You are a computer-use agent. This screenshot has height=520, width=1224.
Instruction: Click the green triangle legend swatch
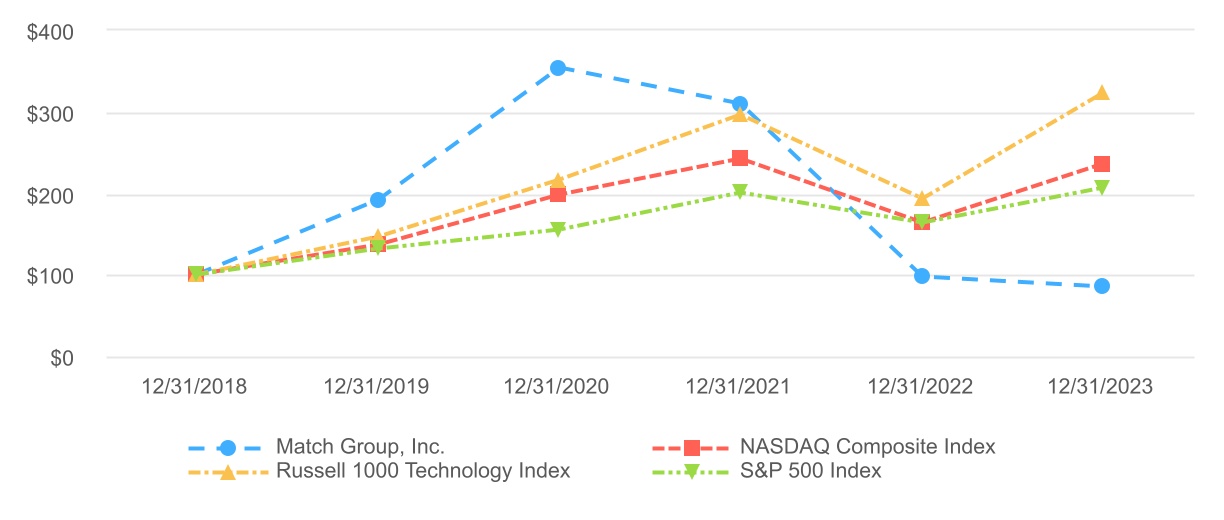point(692,472)
